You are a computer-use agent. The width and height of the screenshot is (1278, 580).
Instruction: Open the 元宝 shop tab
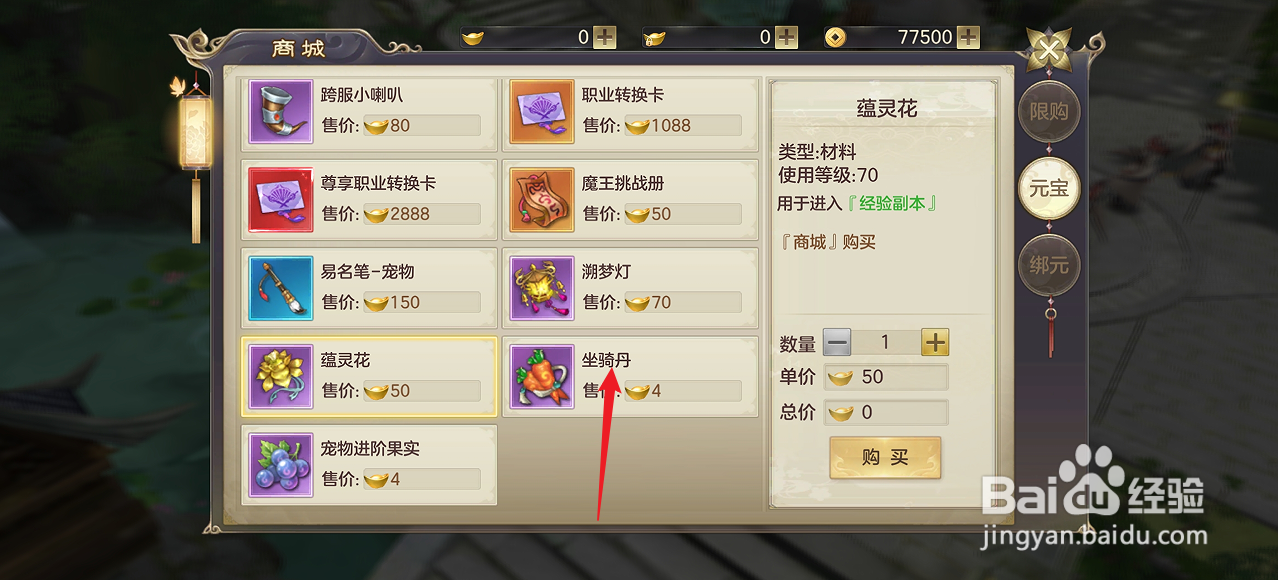tap(1049, 188)
